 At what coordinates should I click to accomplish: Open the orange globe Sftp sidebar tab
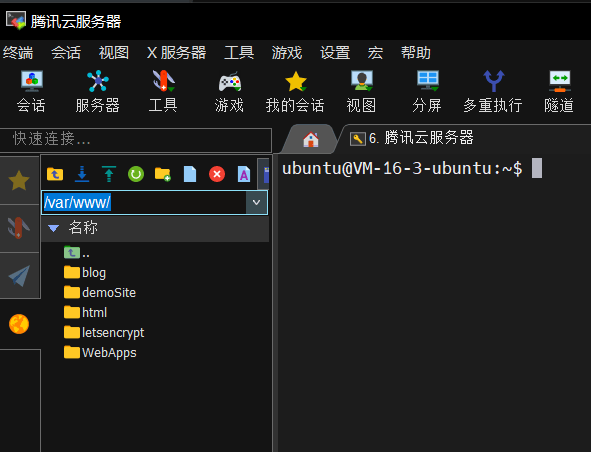[x=19, y=324]
